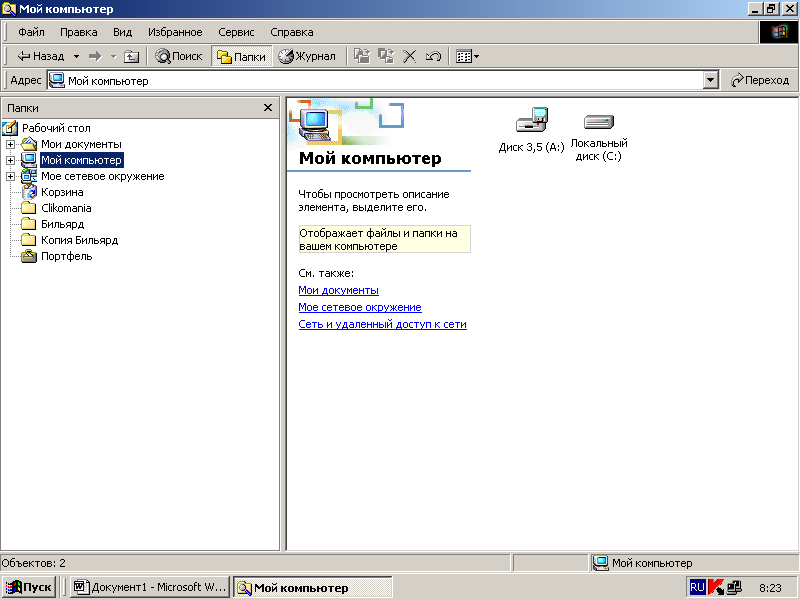Click the Рабочий стол desktop icon

(10, 128)
